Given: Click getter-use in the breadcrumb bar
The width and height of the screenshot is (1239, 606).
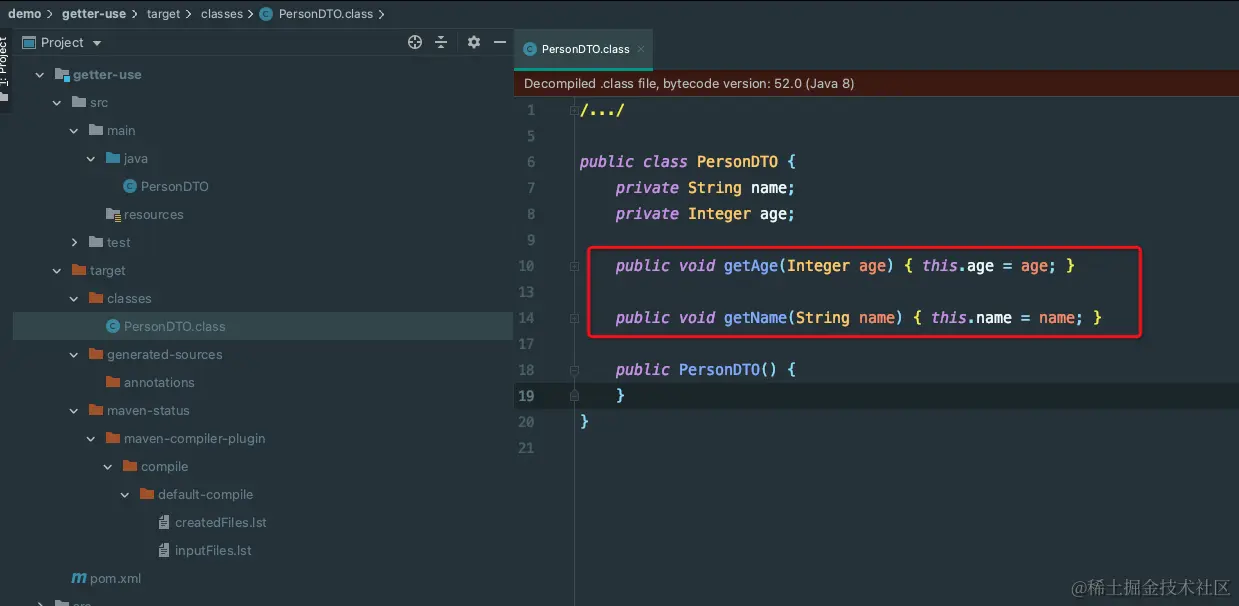Looking at the screenshot, I should (94, 14).
